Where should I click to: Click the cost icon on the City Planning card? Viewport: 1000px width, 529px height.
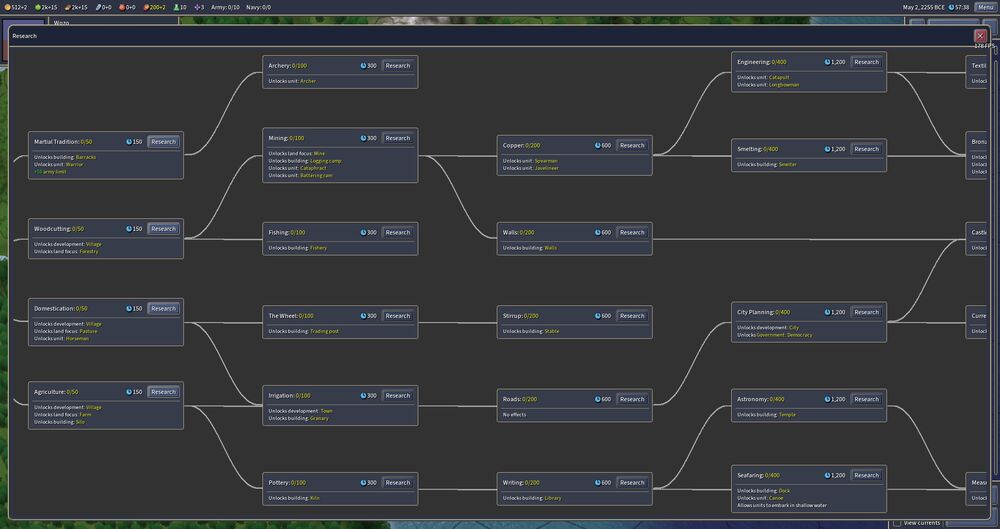tap(827, 312)
